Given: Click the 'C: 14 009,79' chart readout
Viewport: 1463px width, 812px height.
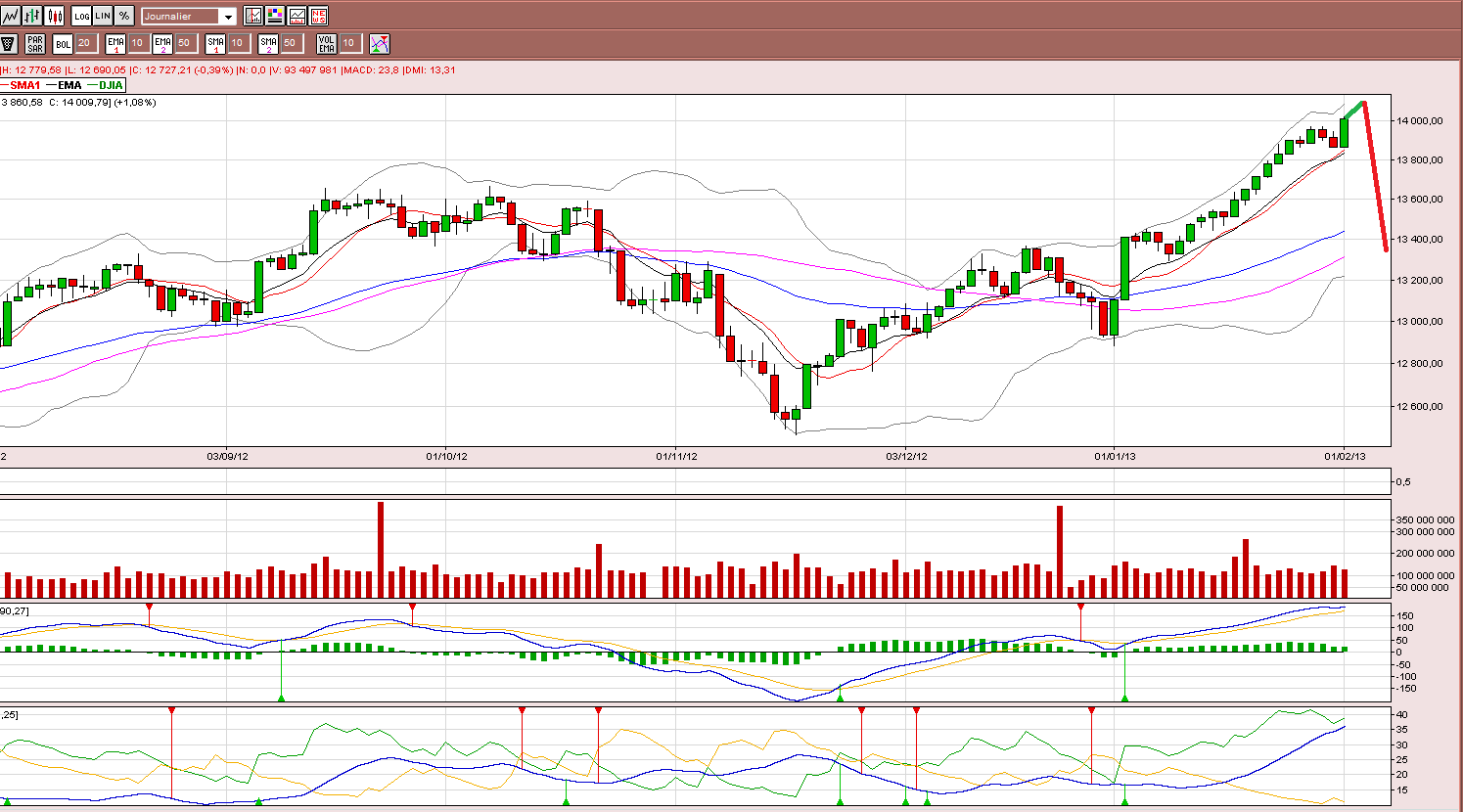Looking at the screenshot, I should (x=80, y=102).
